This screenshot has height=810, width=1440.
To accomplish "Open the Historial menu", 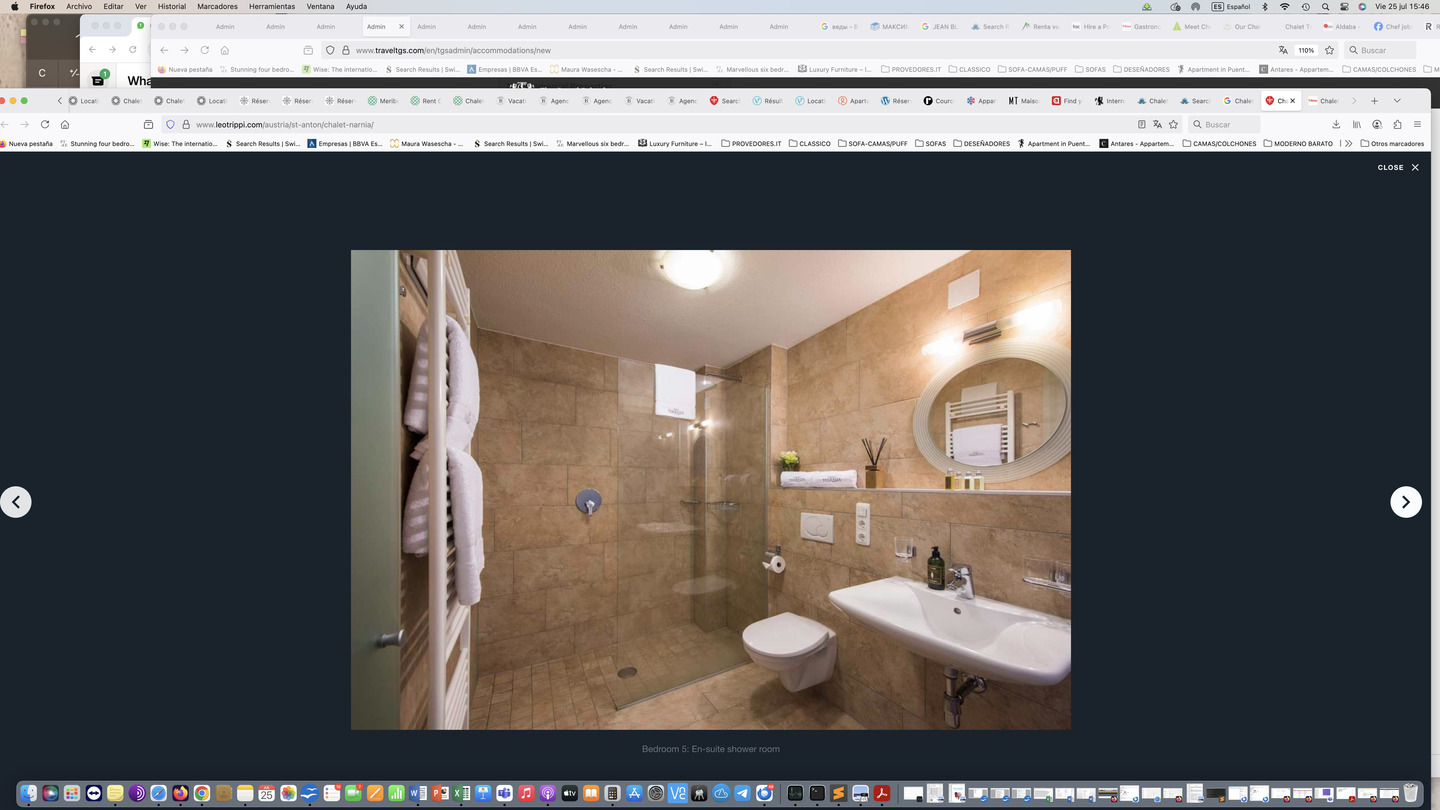I will 171,6.
